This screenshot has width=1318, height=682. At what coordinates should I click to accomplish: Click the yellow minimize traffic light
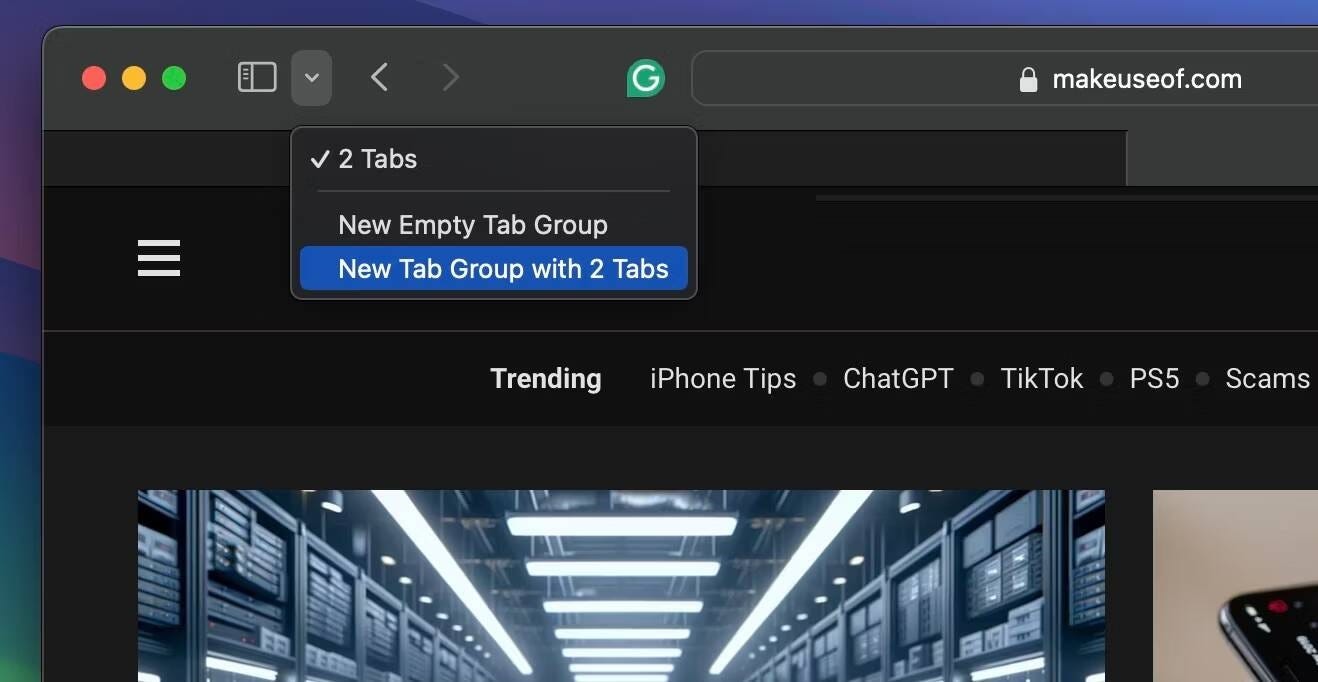pos(134,77)
